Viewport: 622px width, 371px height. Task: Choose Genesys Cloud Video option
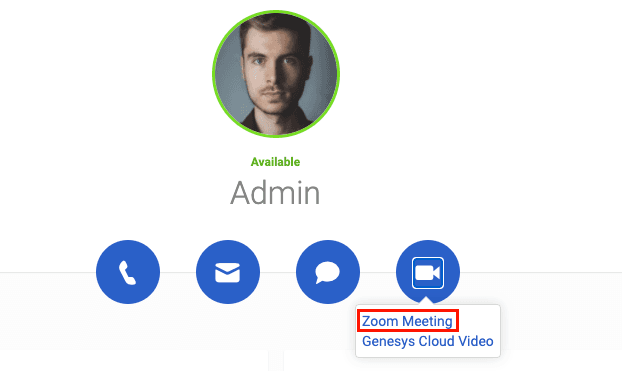click(x=428, y=341)
